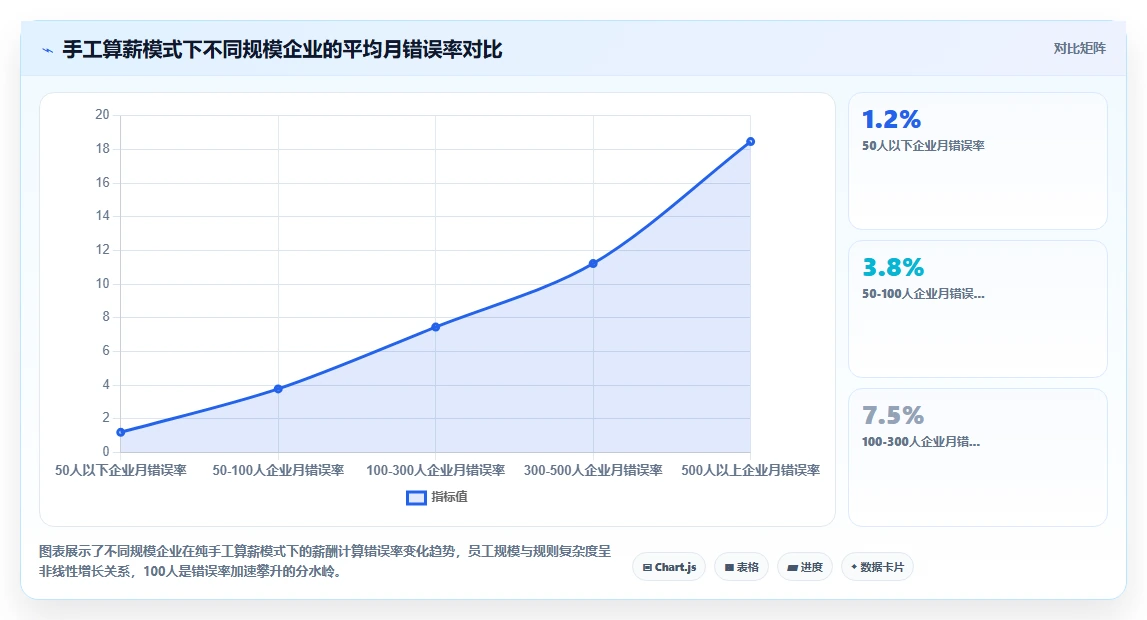The image size is (1147, 620).
Task: Click the 表格 tag icon
Action: 729,567
